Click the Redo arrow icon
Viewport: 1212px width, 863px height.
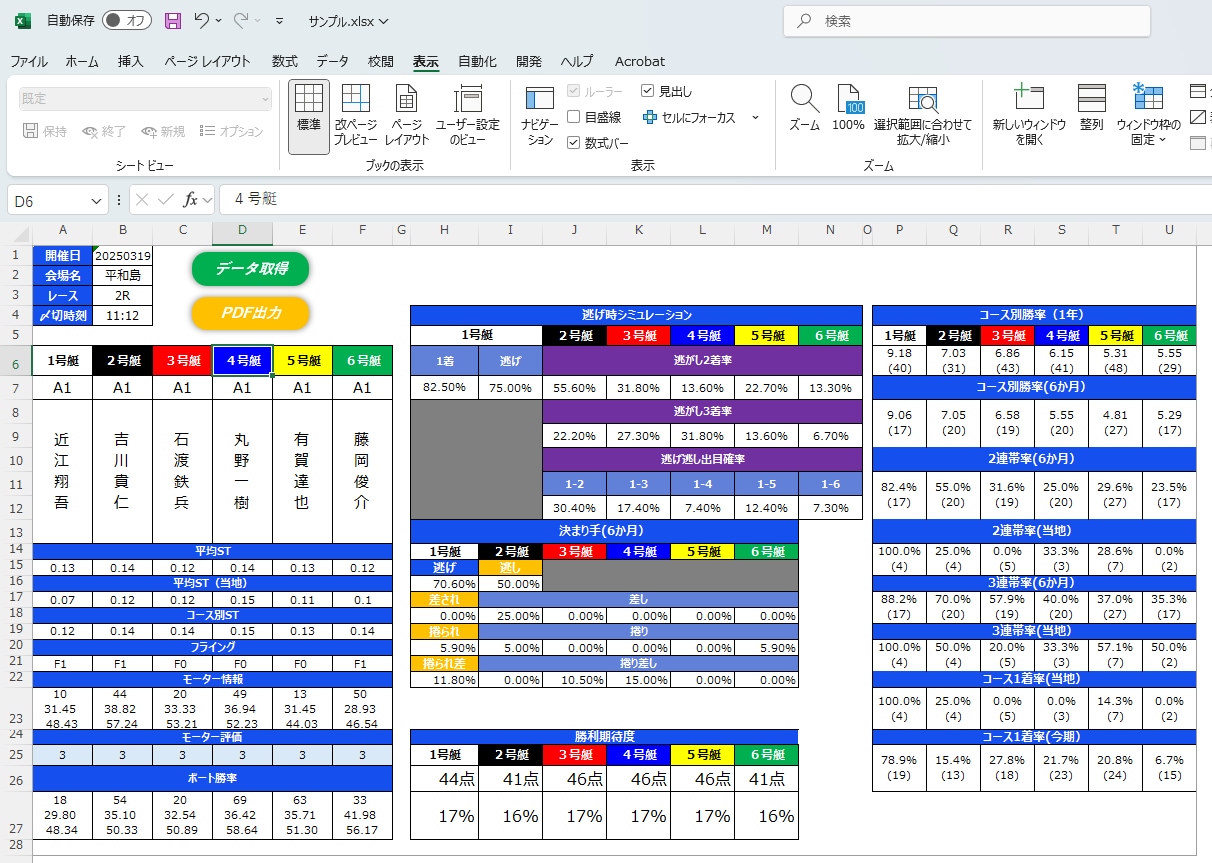click(x=241, y=20)
